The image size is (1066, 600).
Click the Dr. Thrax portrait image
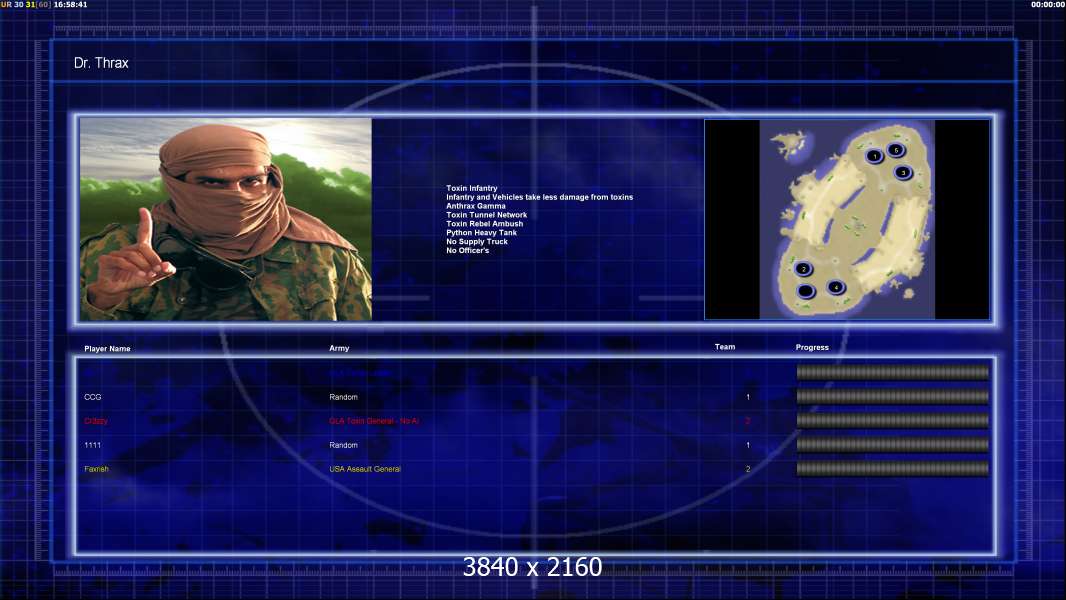[226, 219]
